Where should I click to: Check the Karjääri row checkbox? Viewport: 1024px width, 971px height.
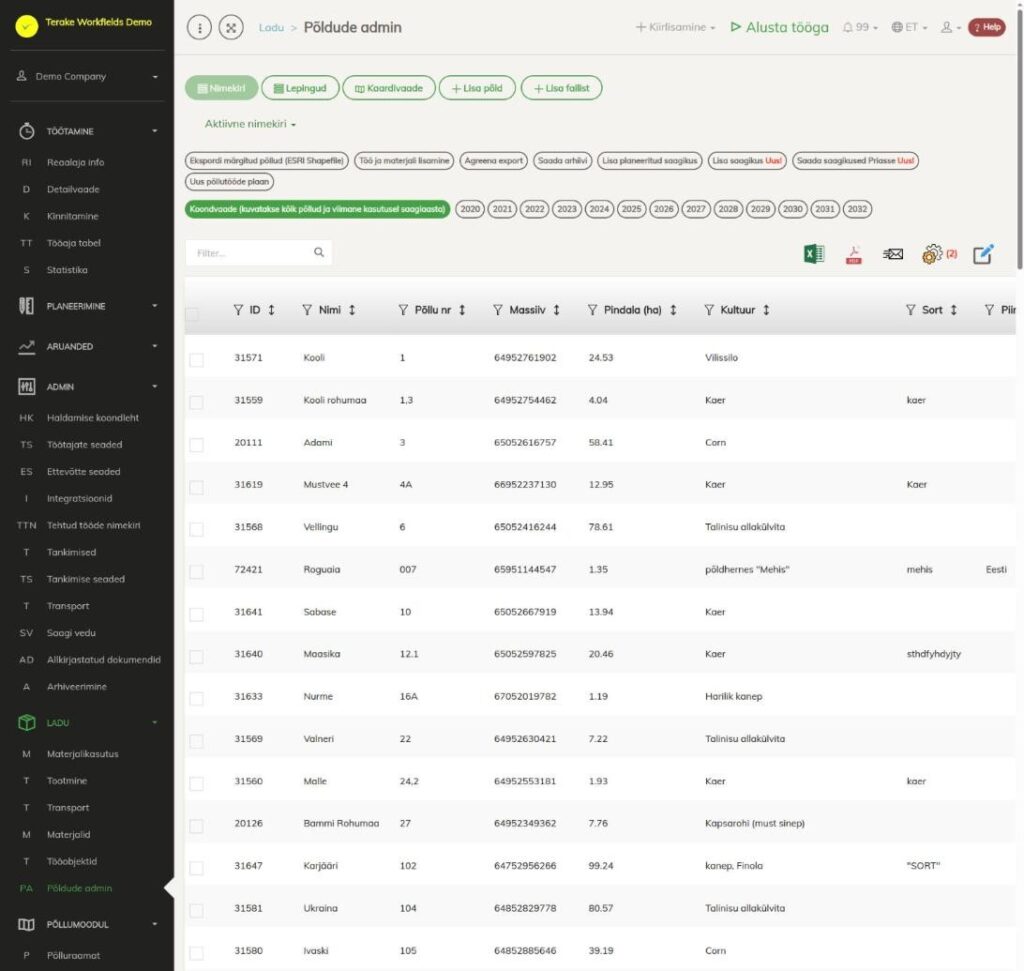point(197,868)
